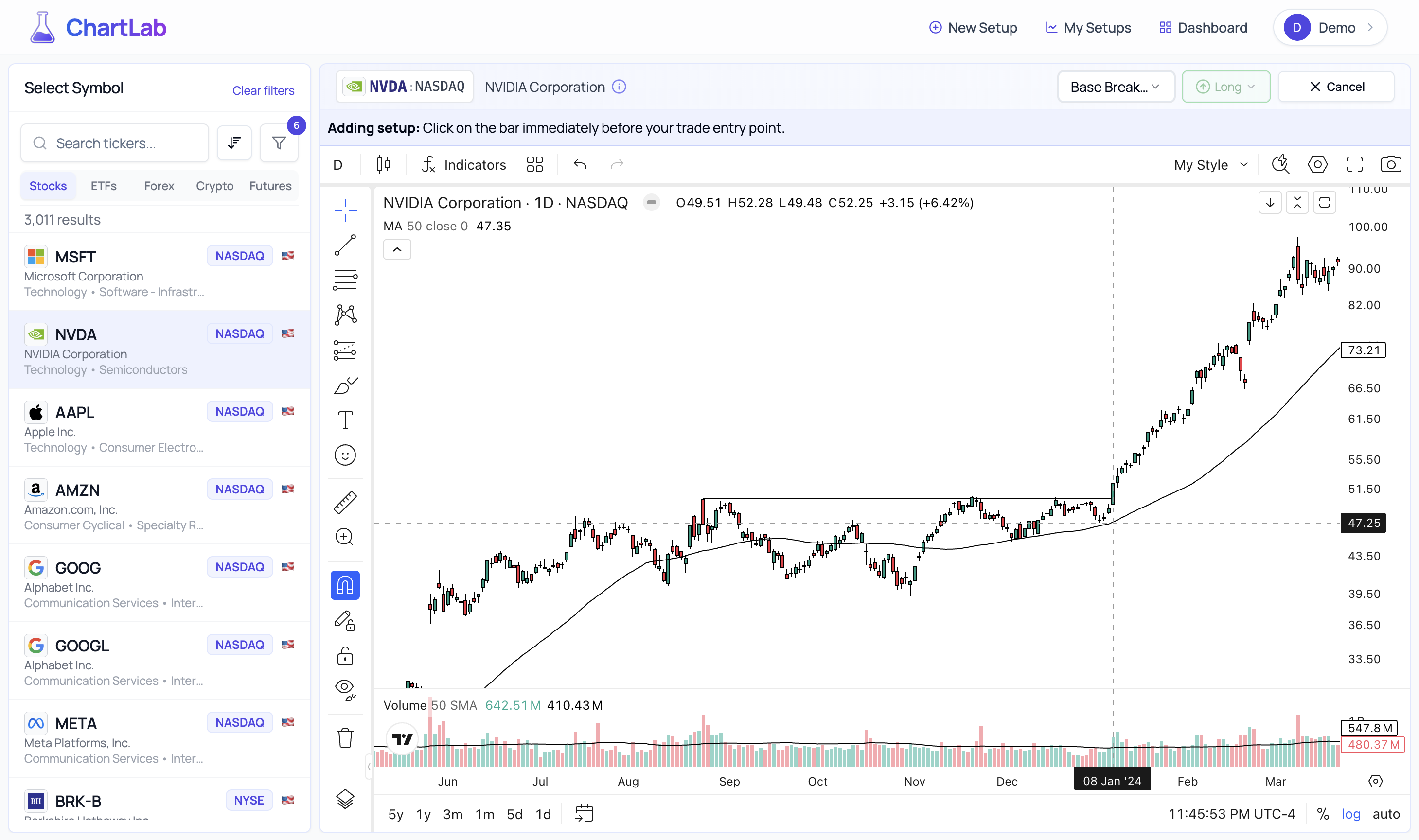Expand the My Style dropdown
The image size is (1419, 840).
[1211, 165]
